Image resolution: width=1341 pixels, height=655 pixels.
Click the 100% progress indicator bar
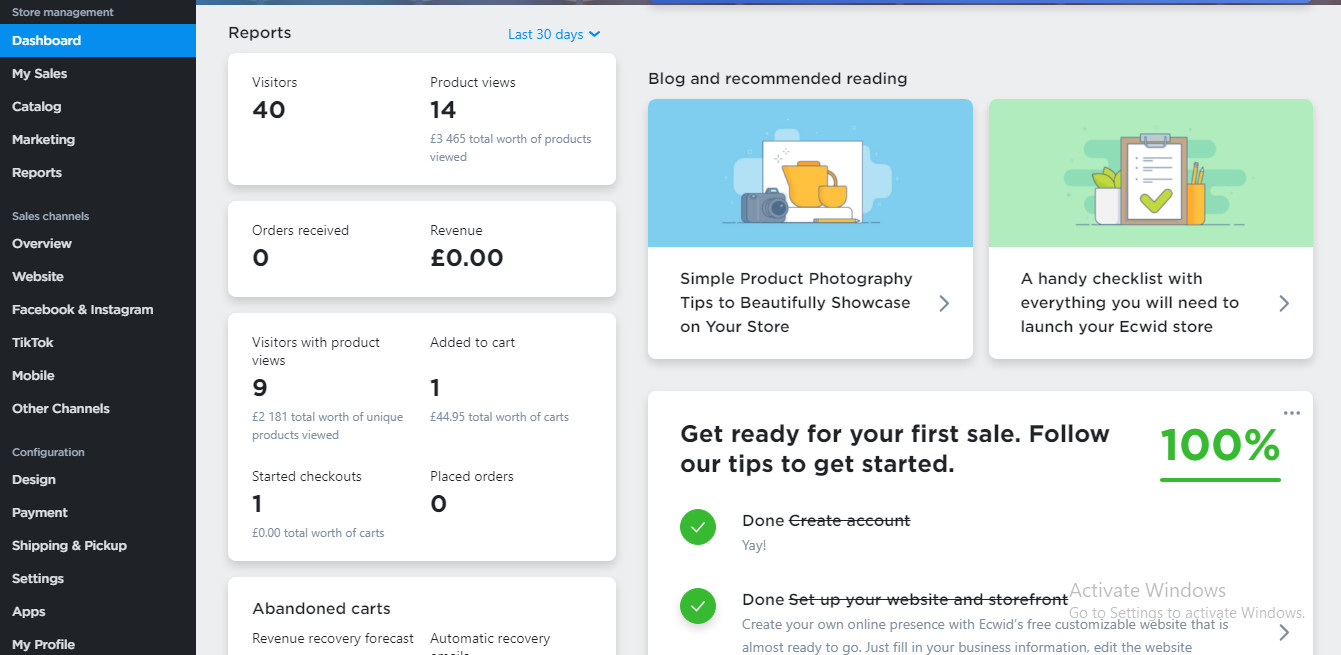pyautogui.click(x=1220, y=480)
